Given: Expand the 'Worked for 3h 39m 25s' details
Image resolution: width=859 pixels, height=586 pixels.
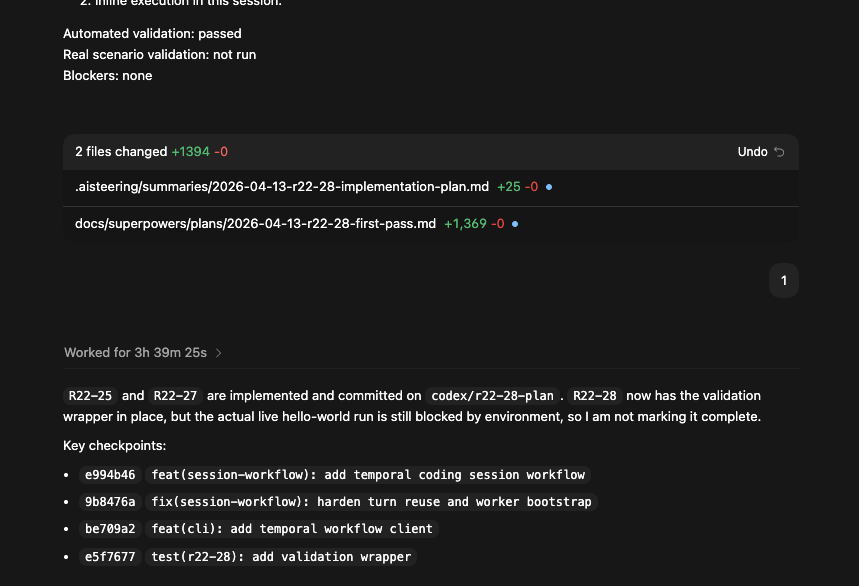Looking at the screenshot, I should (142, 353).
